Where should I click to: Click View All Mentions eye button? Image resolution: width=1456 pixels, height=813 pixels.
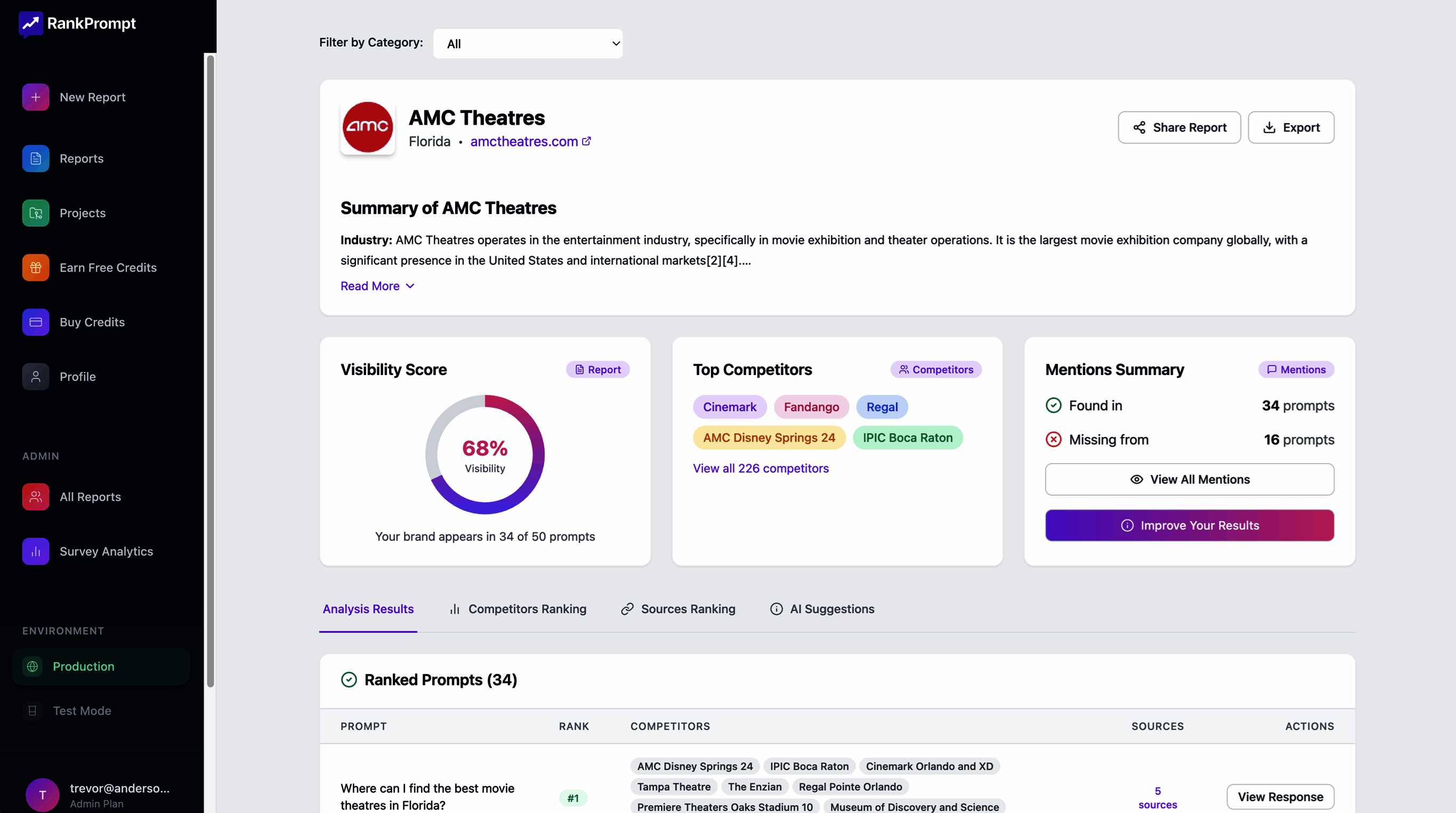1189,479
